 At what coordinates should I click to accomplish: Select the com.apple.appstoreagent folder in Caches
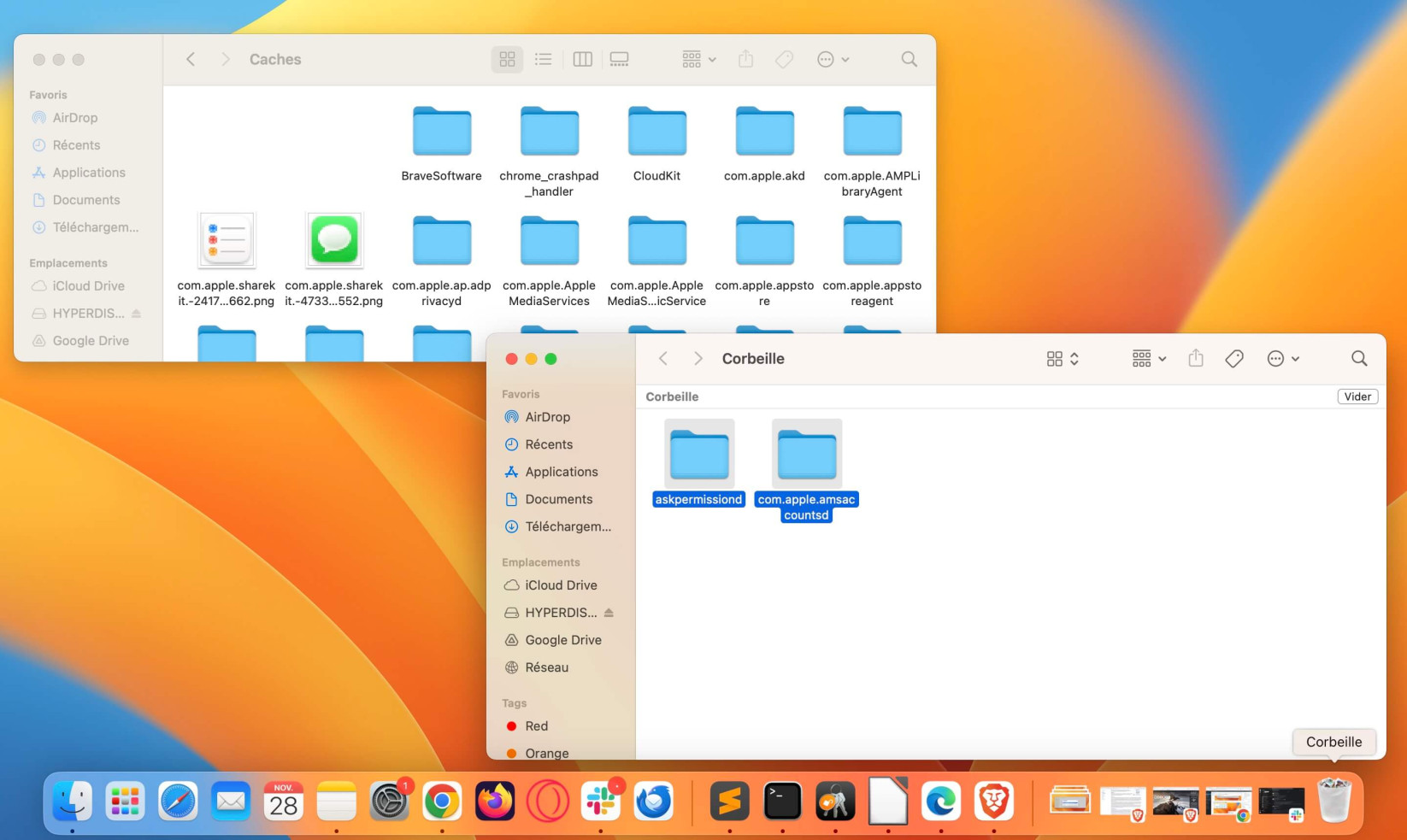click(873, 240)
